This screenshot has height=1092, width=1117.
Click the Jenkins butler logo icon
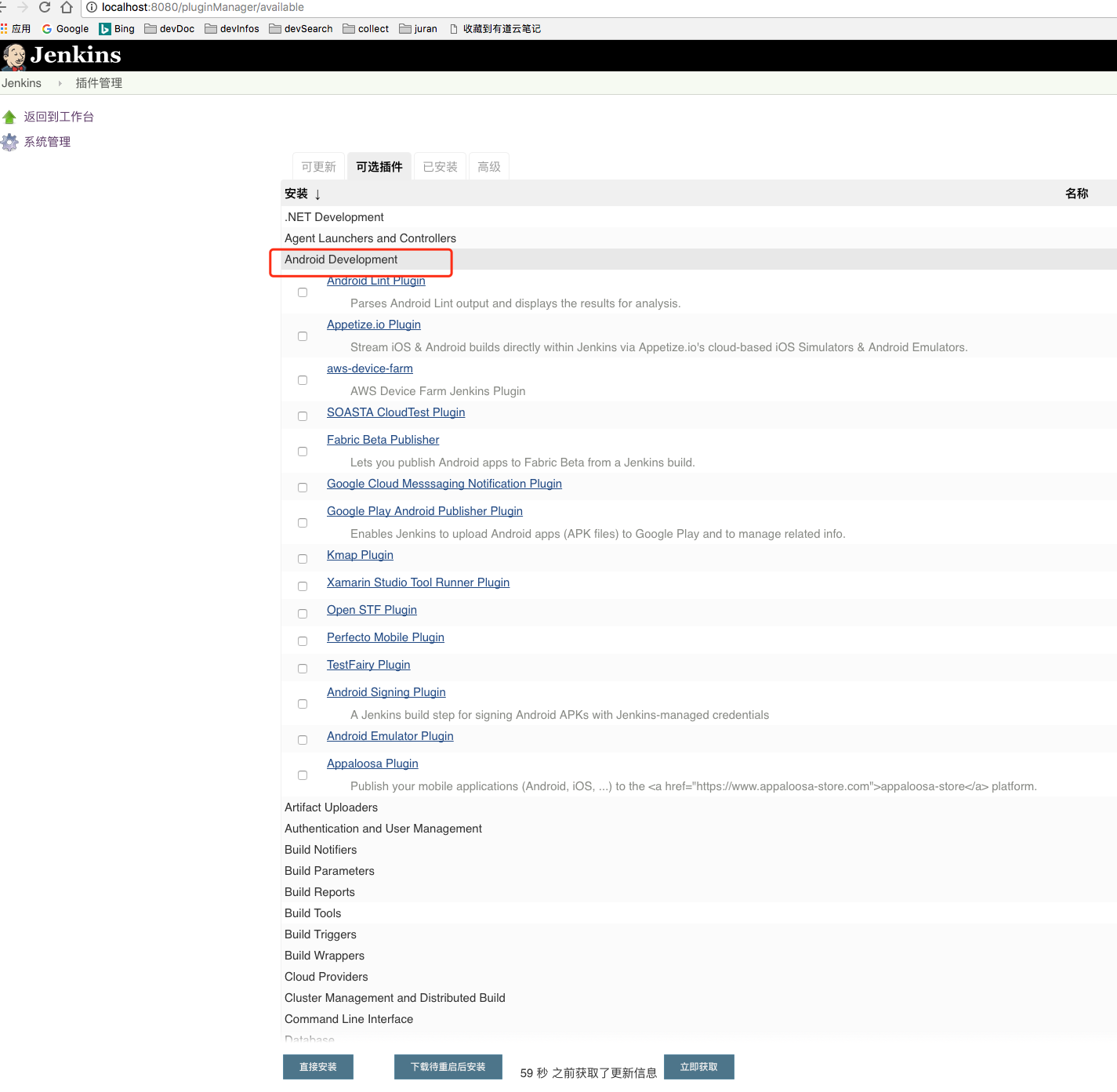(14, 56)
